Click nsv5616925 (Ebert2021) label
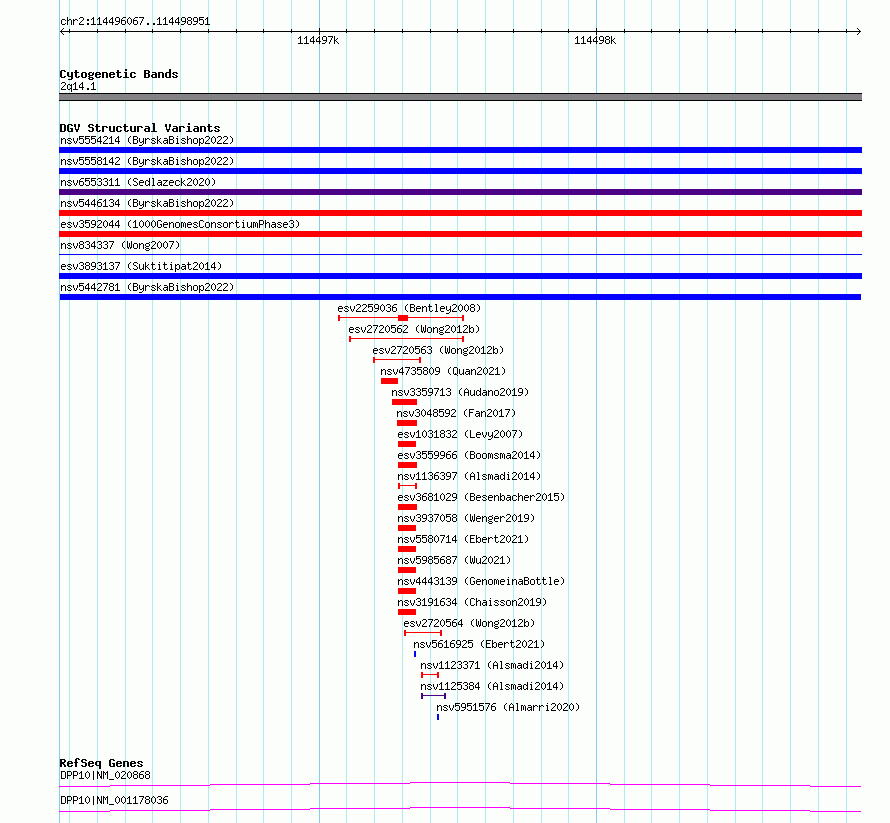890x823 pixels. click(478, 644)
